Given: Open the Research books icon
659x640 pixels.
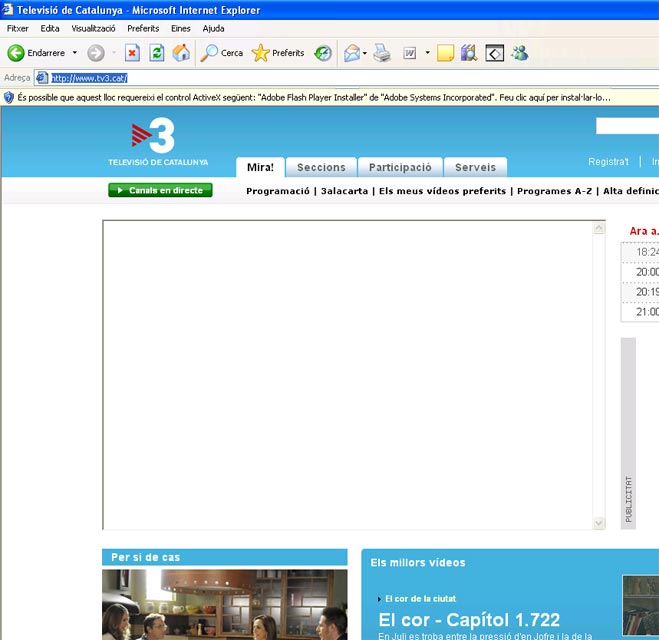Looking at the screenshot, I should click(469, 53).
